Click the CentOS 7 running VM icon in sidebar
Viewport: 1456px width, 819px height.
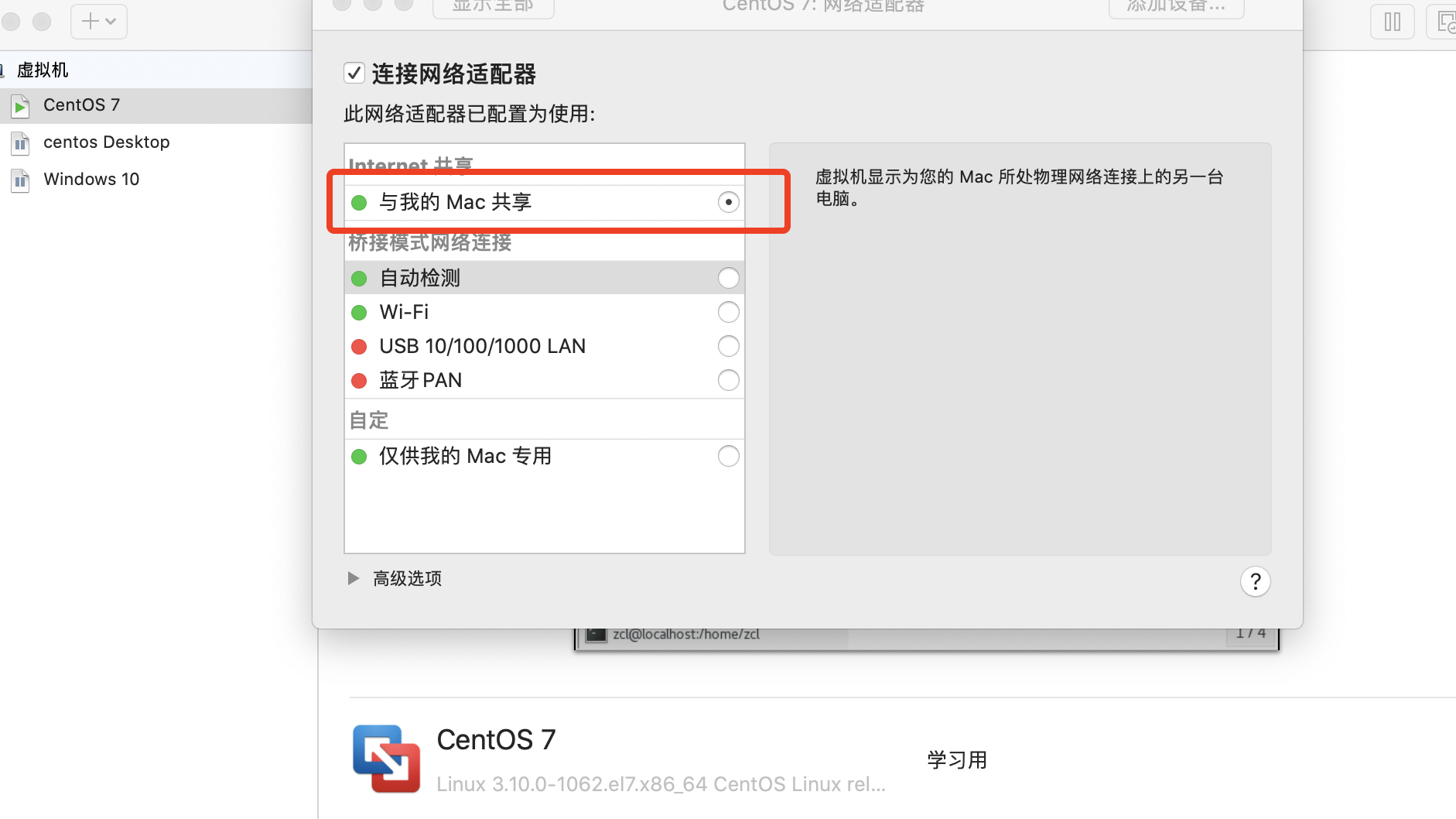click(x=20, y=105)
